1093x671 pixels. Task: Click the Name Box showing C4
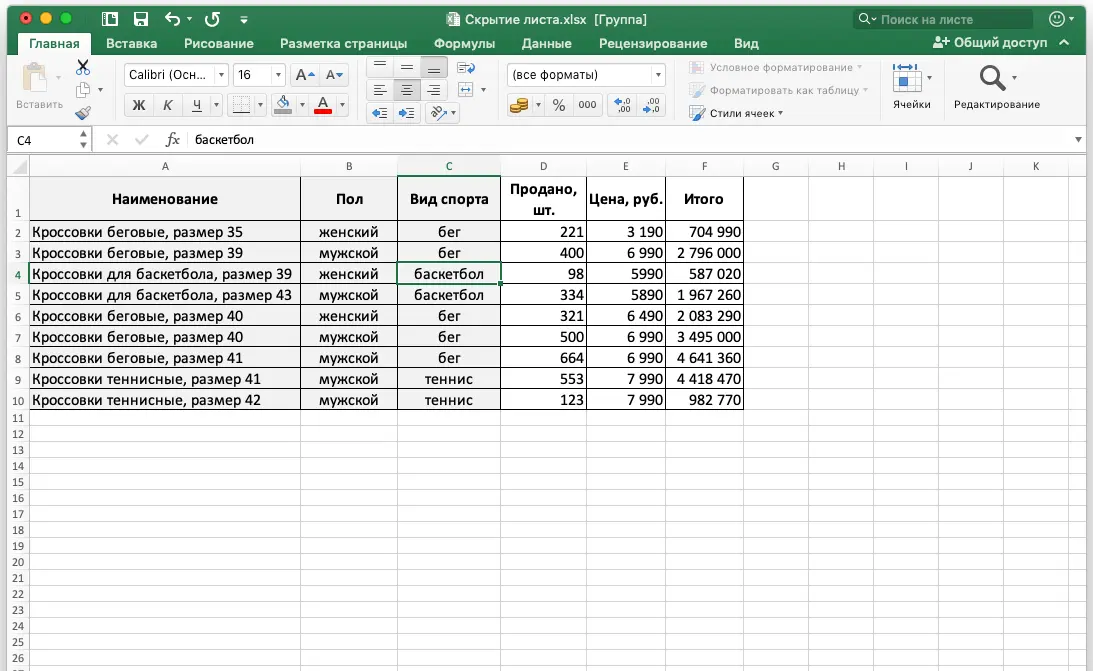[43, 139]
